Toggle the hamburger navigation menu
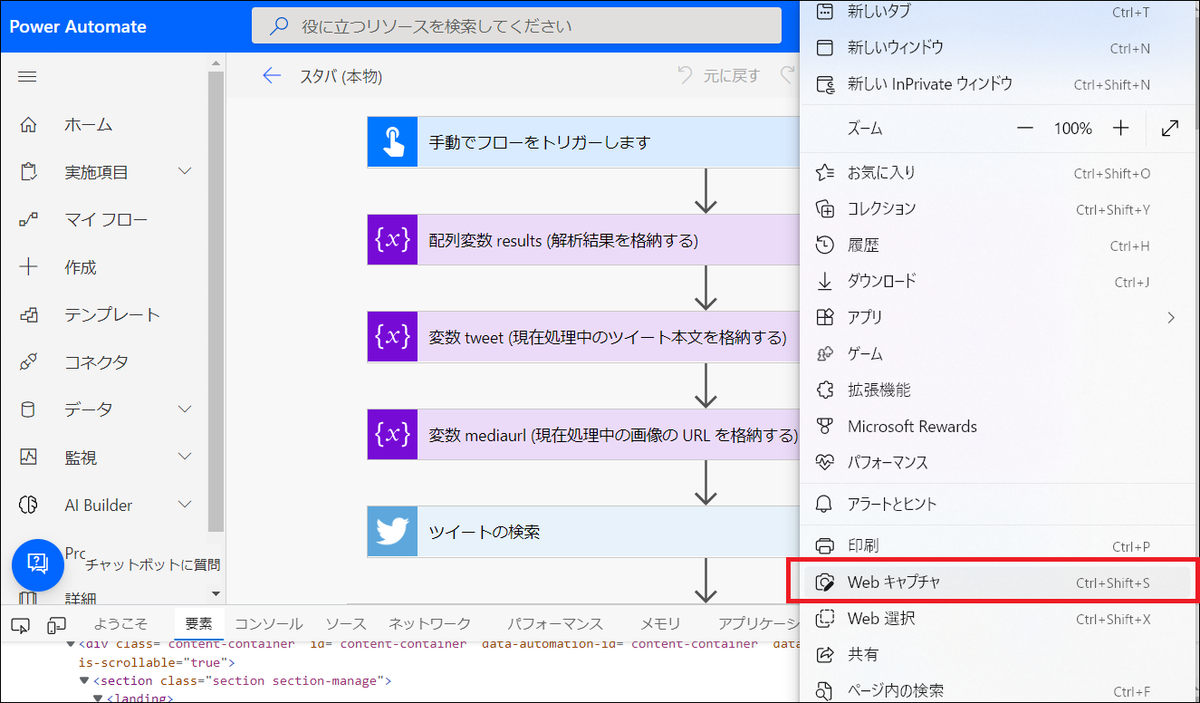Image resolution: width=1200 pixels, height=703 pixels. tap(28, 77)
